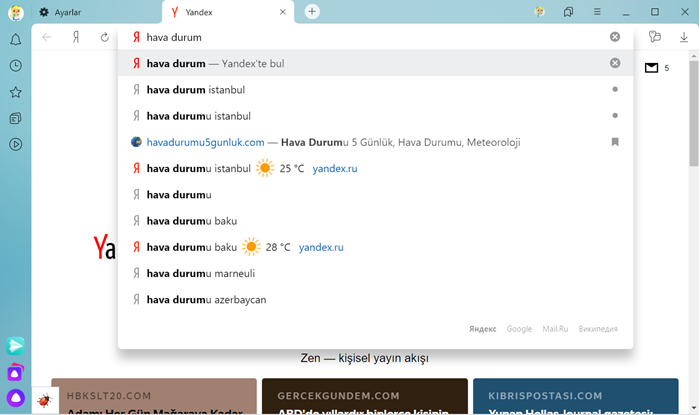Select the plain 'hava durumu' suggestion
The height and width of the screenshot is (415, 700).
375,195
